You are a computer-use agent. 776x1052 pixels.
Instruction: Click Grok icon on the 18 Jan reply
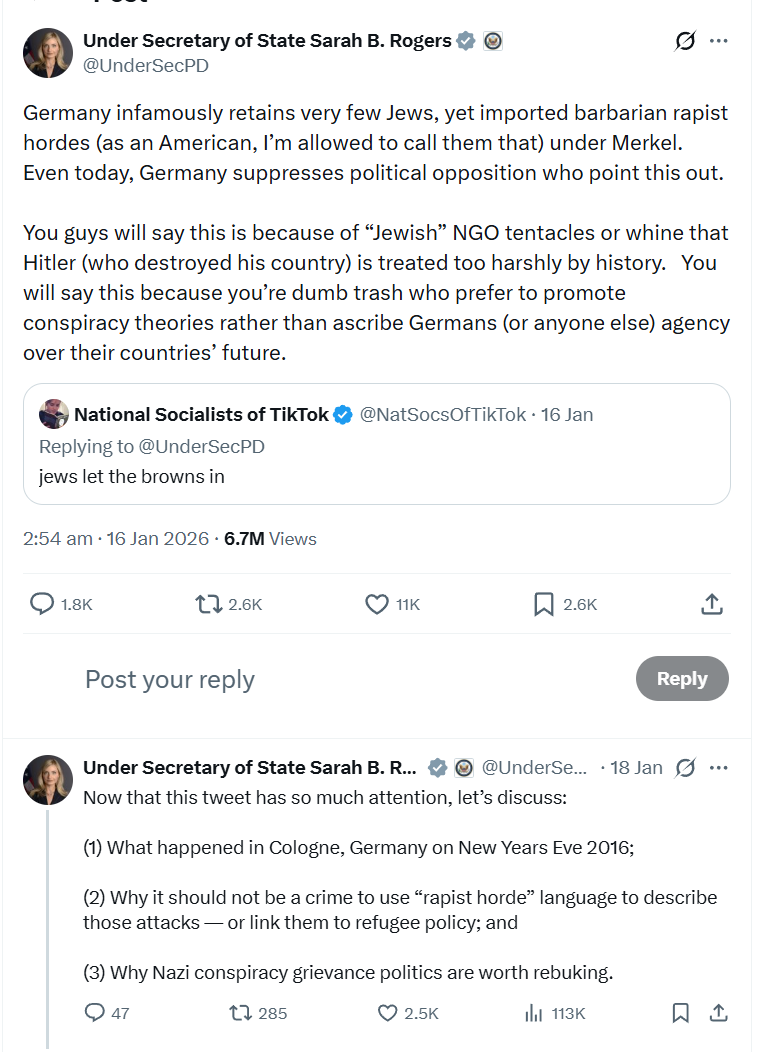686,768
